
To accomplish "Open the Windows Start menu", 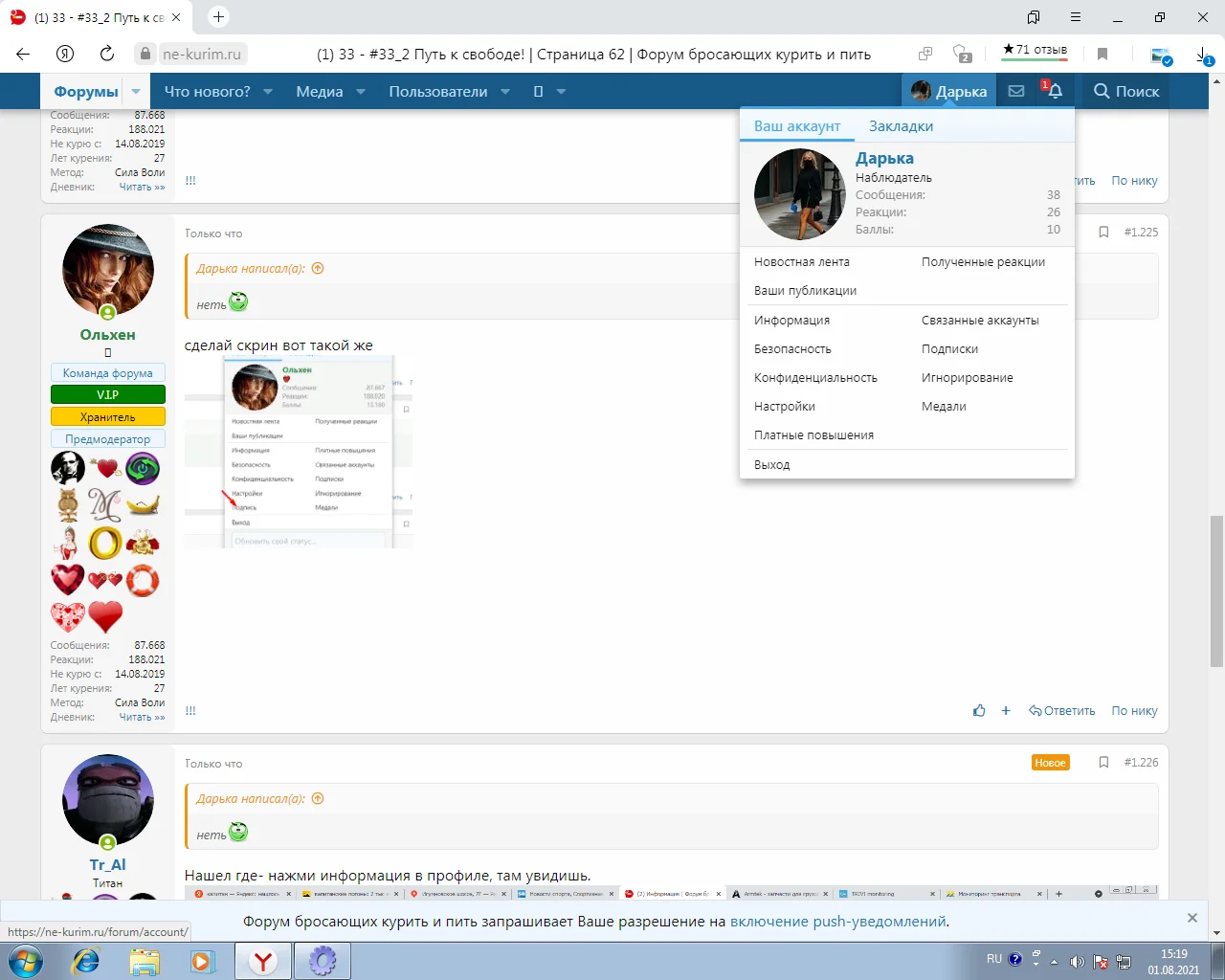I will point(26,961).
